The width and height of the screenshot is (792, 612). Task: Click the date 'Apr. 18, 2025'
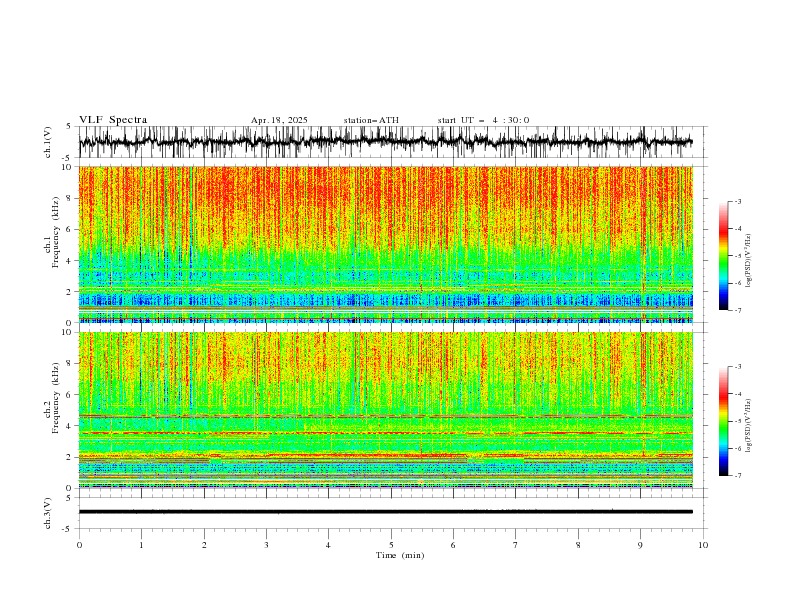(x=279, y=120)
